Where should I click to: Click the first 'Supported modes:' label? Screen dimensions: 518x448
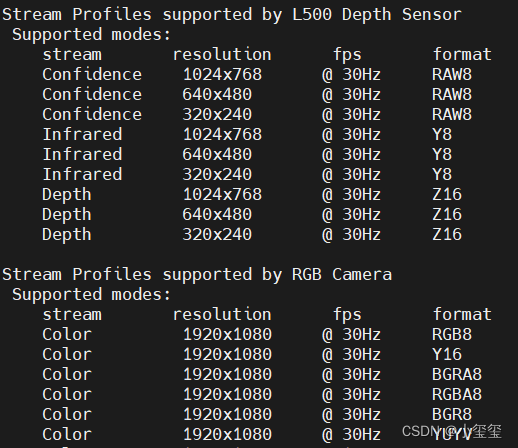pos(91,35)
